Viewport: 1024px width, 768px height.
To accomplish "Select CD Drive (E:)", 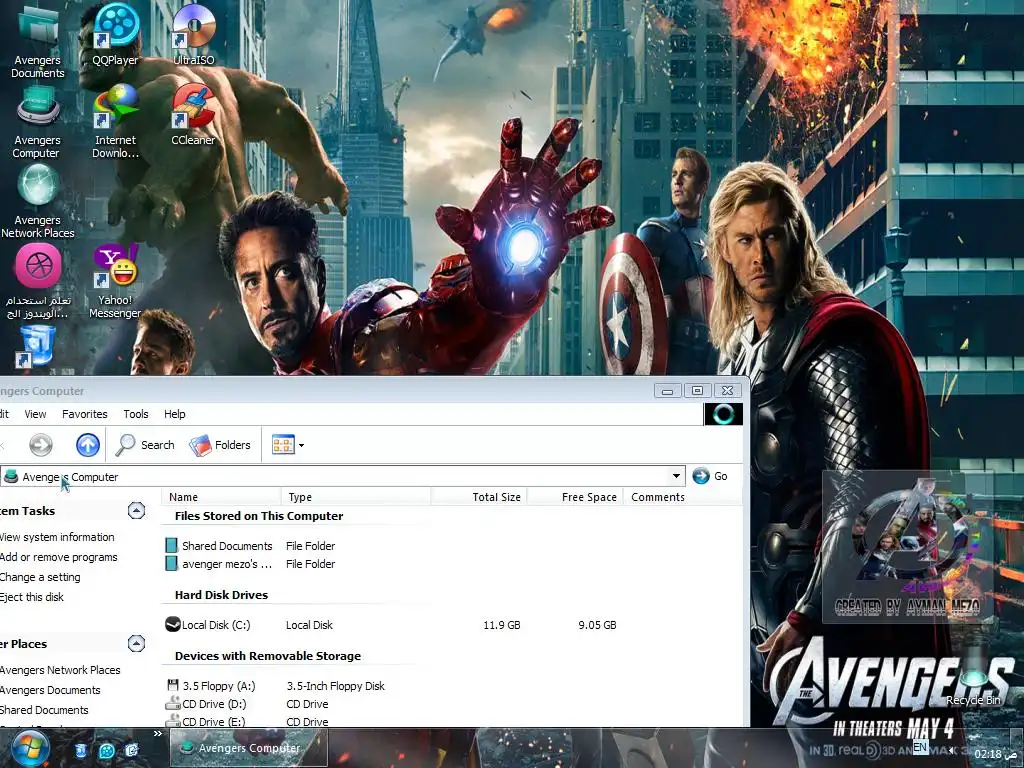I will point(206,722).
